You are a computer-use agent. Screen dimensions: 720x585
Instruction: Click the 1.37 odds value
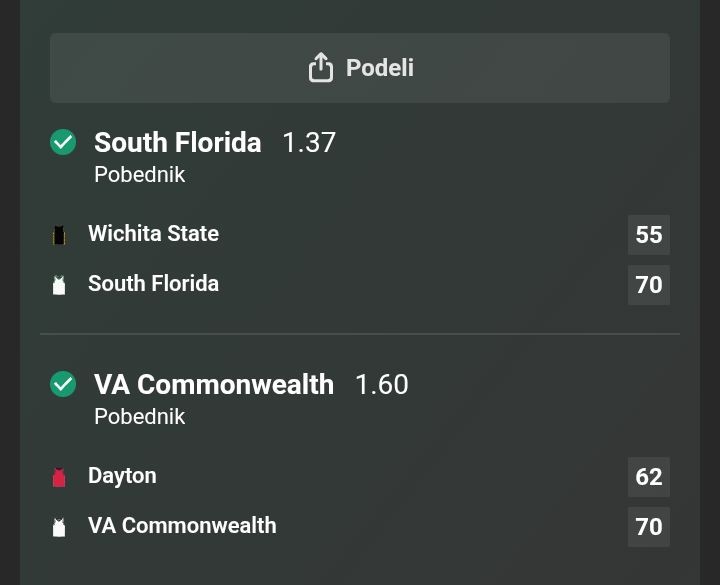[x=309, y=142]
